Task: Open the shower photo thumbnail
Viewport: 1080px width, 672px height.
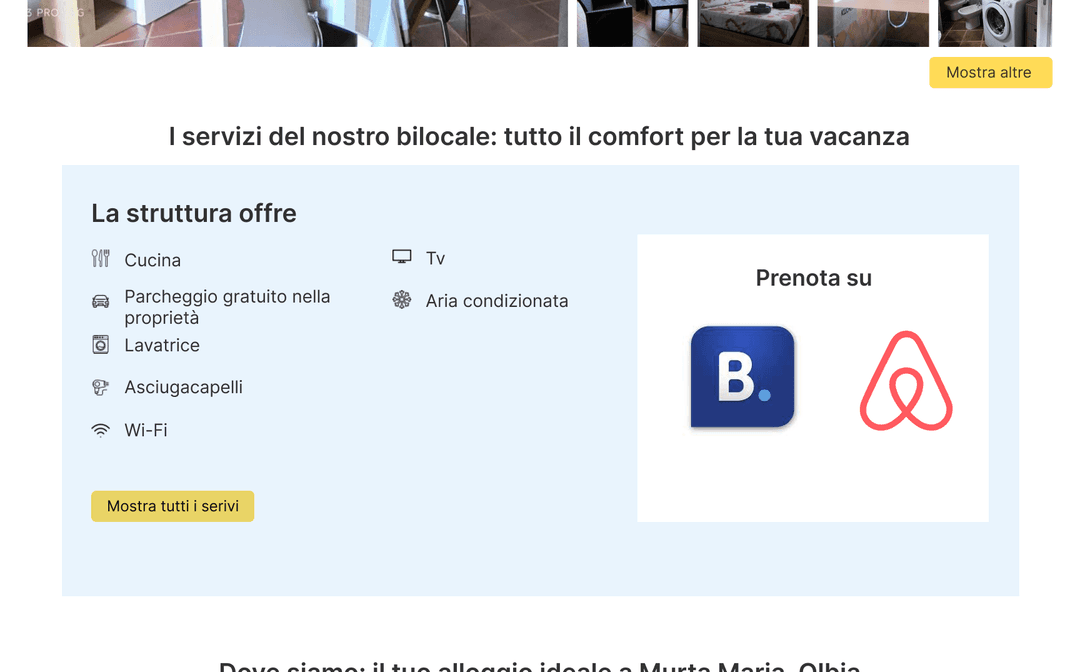Action: coord(873,23)
